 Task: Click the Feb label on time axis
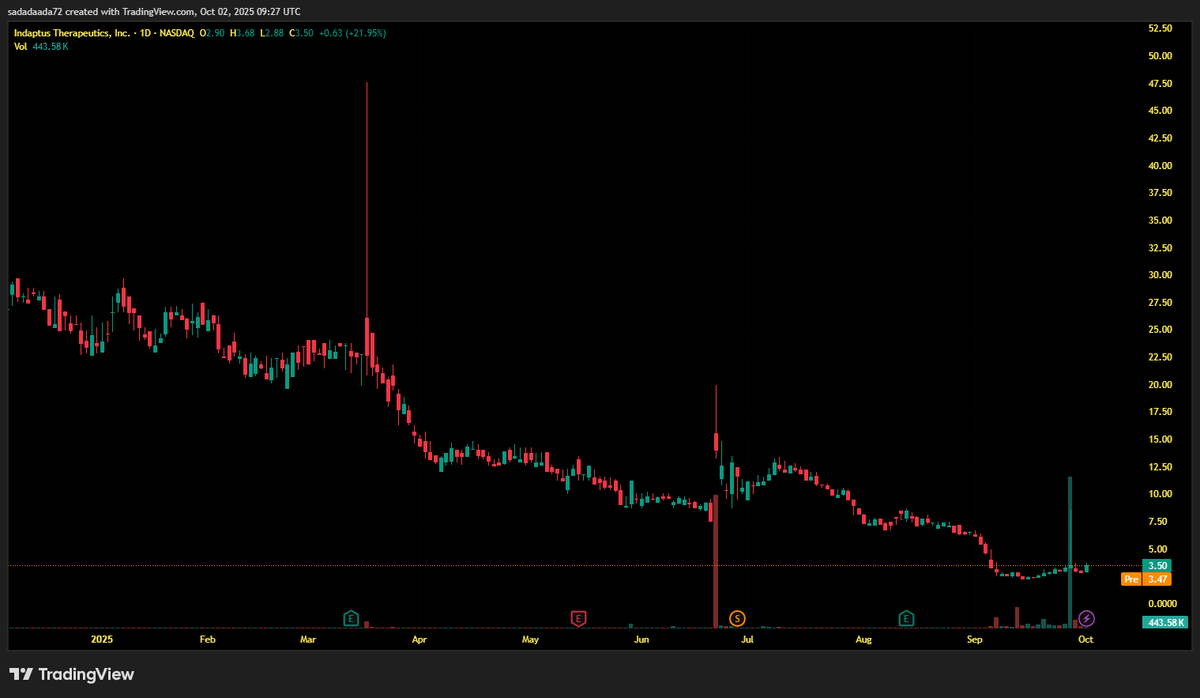coord(207,638)
